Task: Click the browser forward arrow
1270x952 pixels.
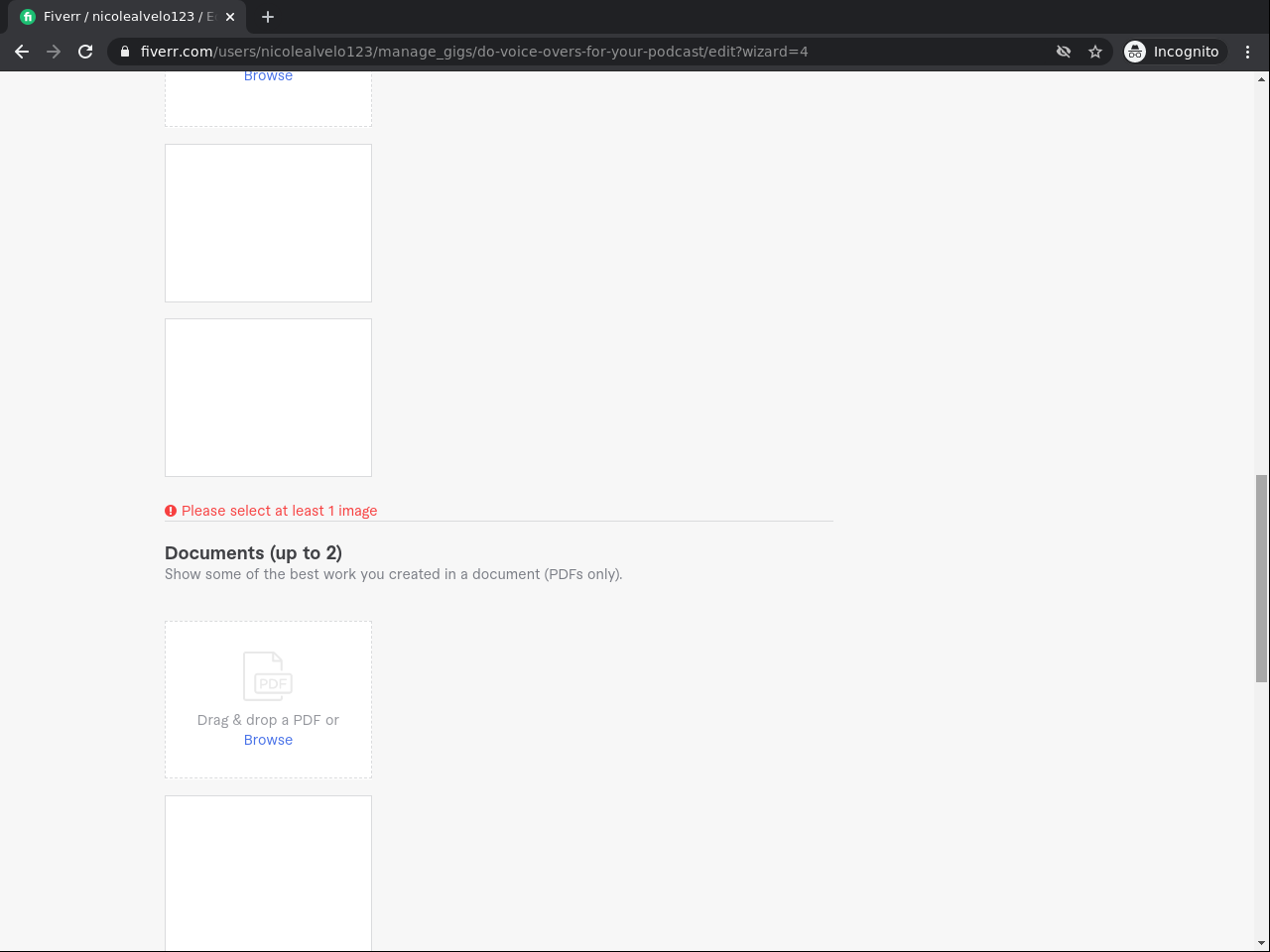Action: point(54,52)
